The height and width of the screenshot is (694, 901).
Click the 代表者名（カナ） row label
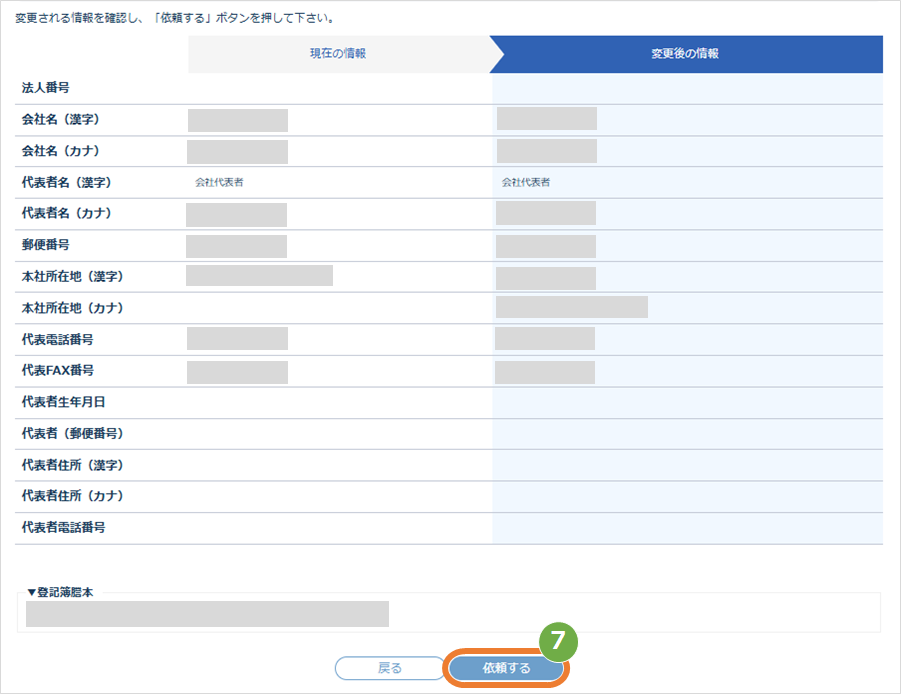pos(66,213)
